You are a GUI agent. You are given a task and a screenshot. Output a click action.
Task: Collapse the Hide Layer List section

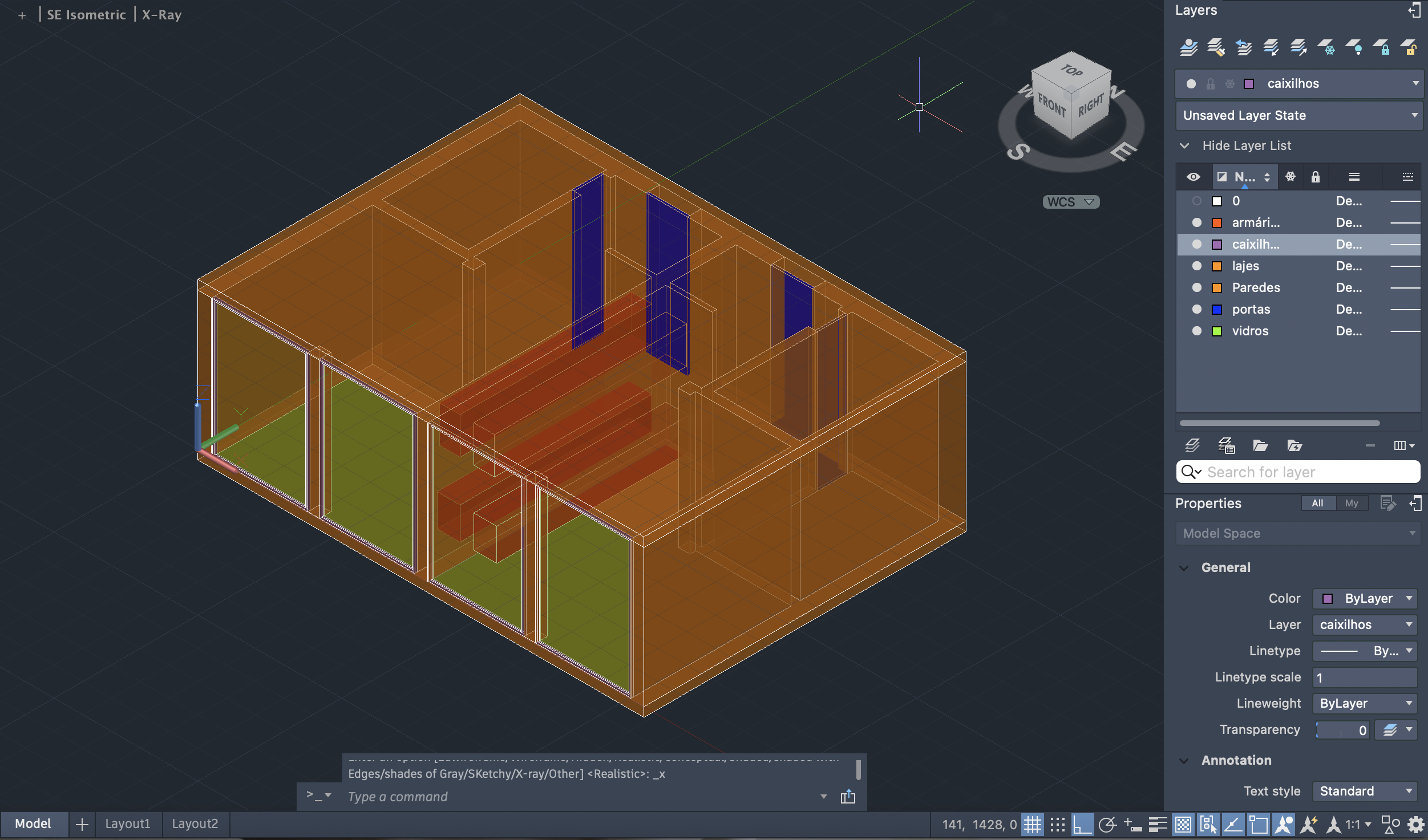click(x=1186, y=145)
